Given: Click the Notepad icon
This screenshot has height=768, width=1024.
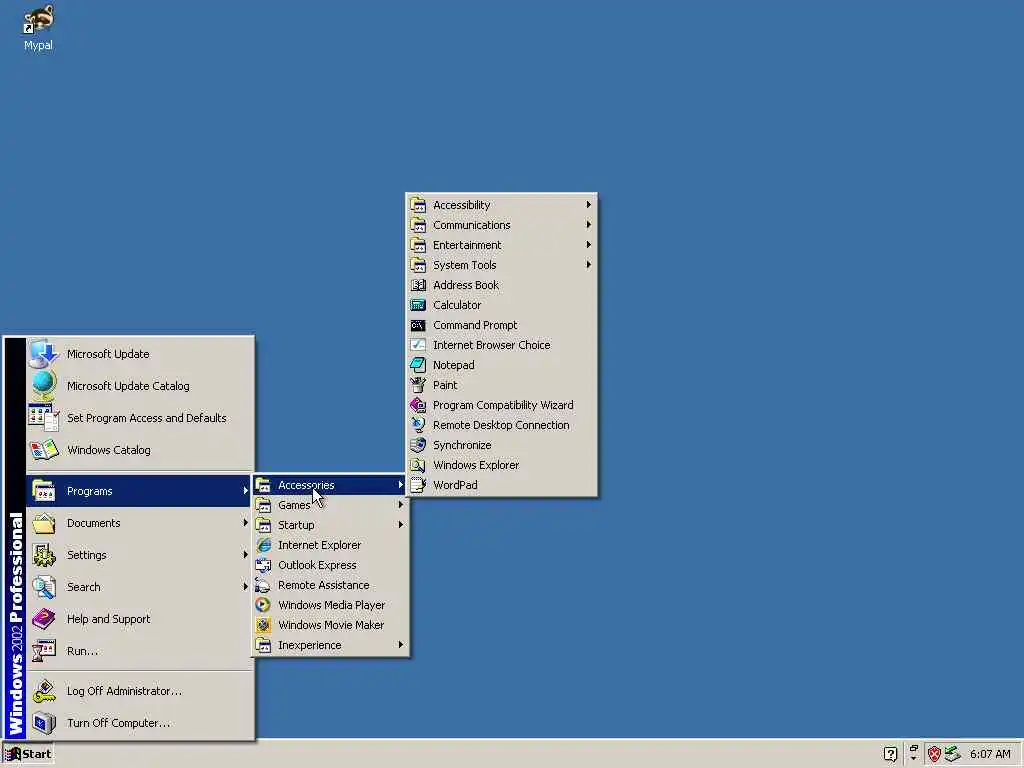Looking at the screenshot, I should pos(418,365).
